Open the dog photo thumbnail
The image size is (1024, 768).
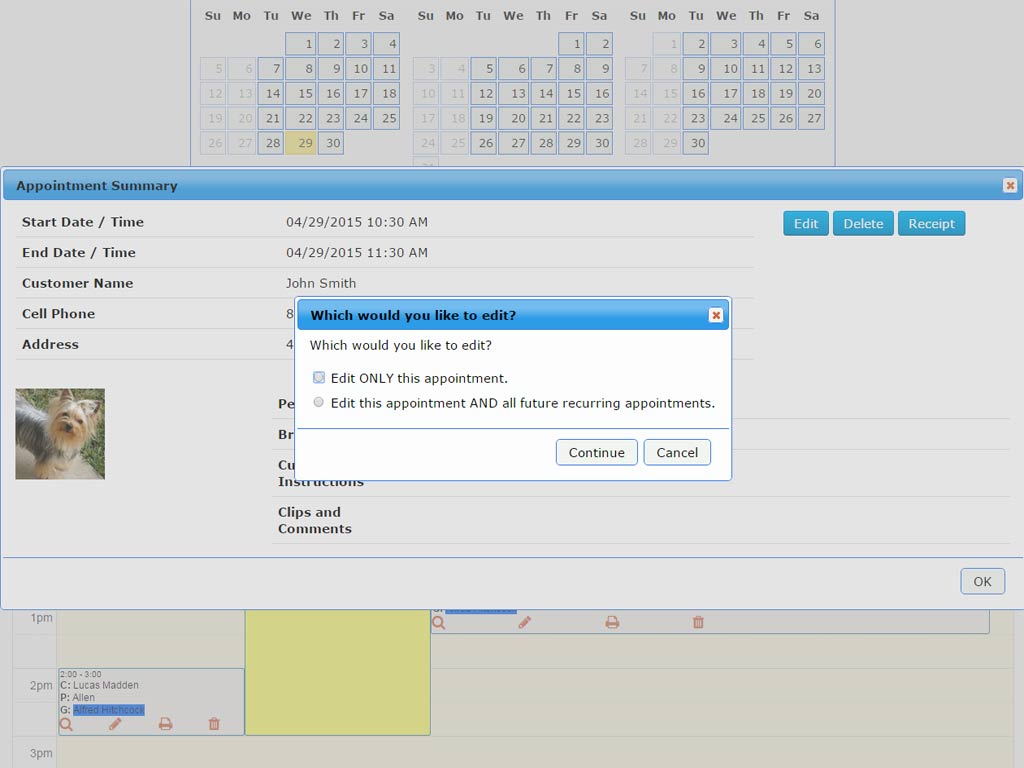tap(60, 433)
